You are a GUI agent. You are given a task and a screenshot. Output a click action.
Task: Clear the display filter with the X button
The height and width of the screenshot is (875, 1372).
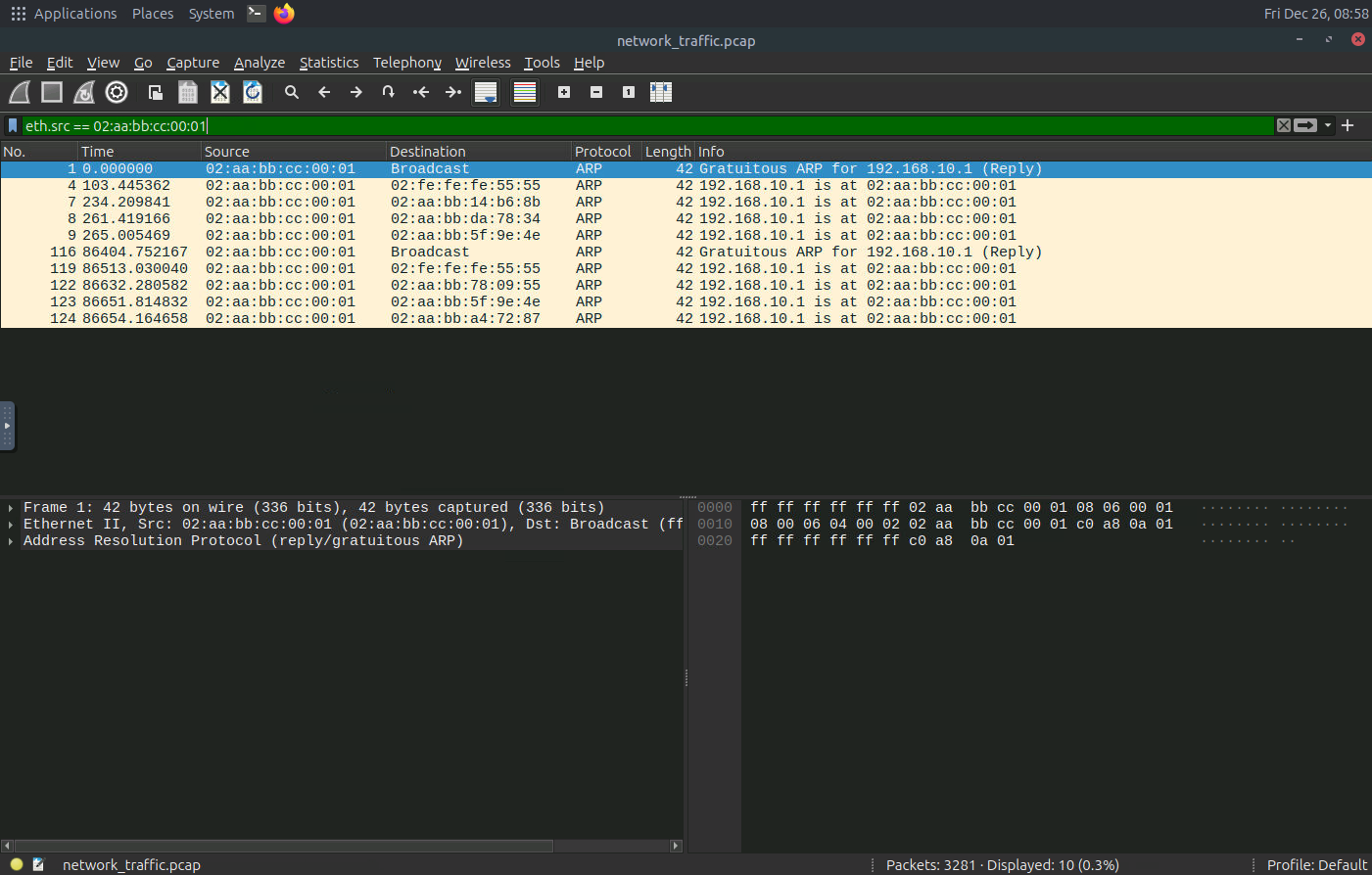pyautogui.click(x=1284, y=125)
